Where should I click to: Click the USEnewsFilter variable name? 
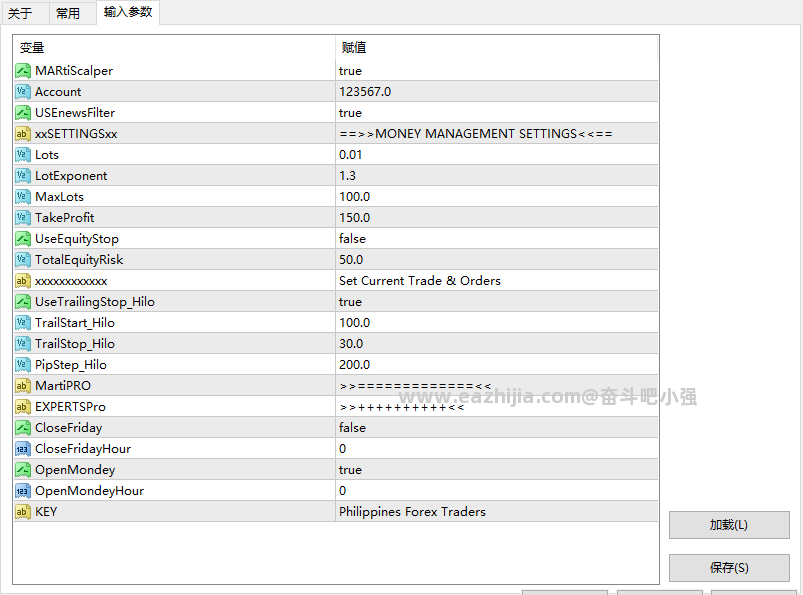click(x=75, y=113)
